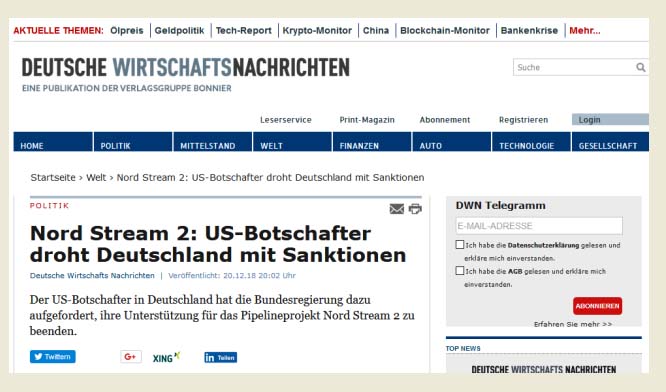Open Welt in the breadcrumb

point(96,178)
